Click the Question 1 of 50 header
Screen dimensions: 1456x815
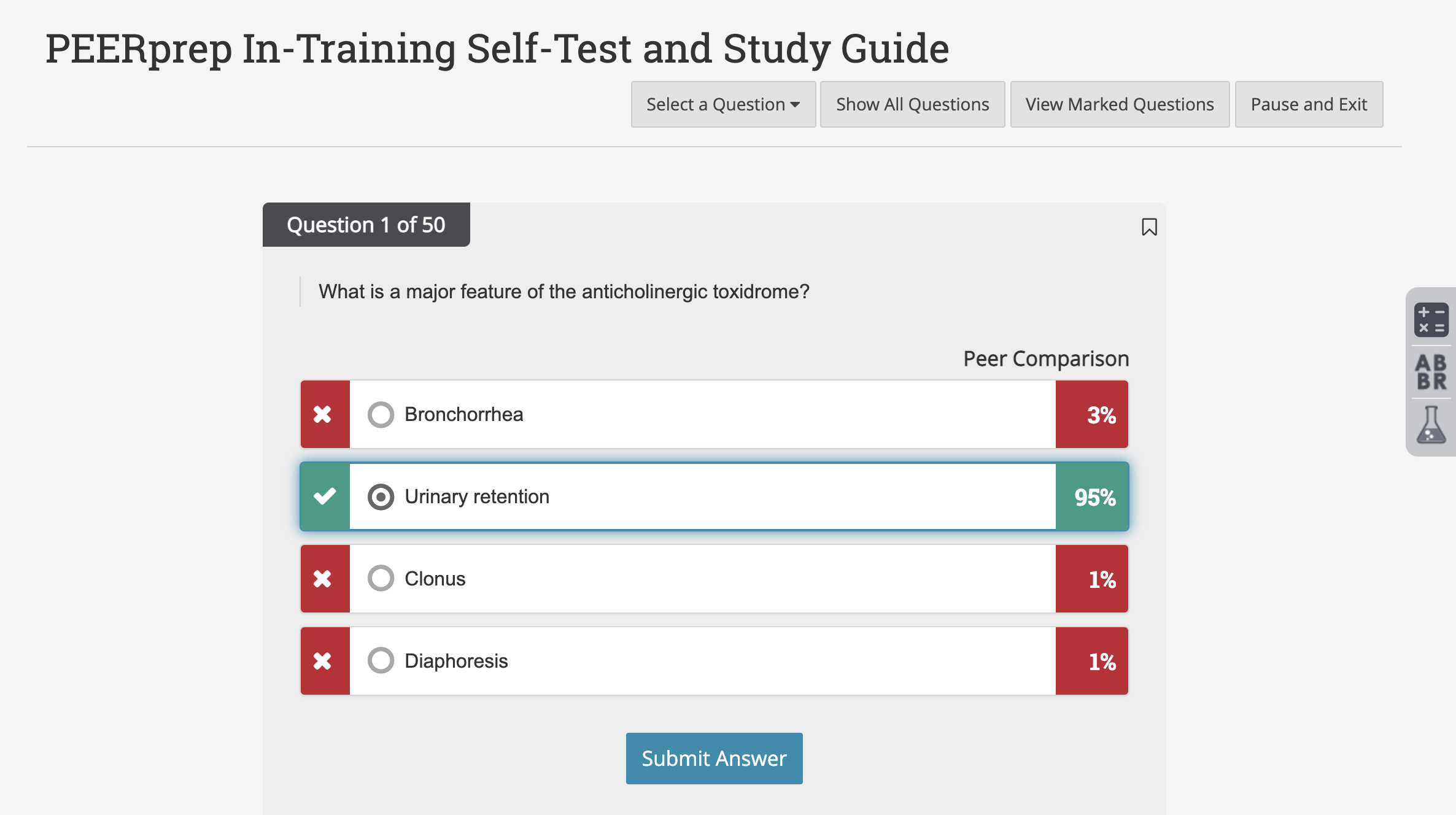366,225
